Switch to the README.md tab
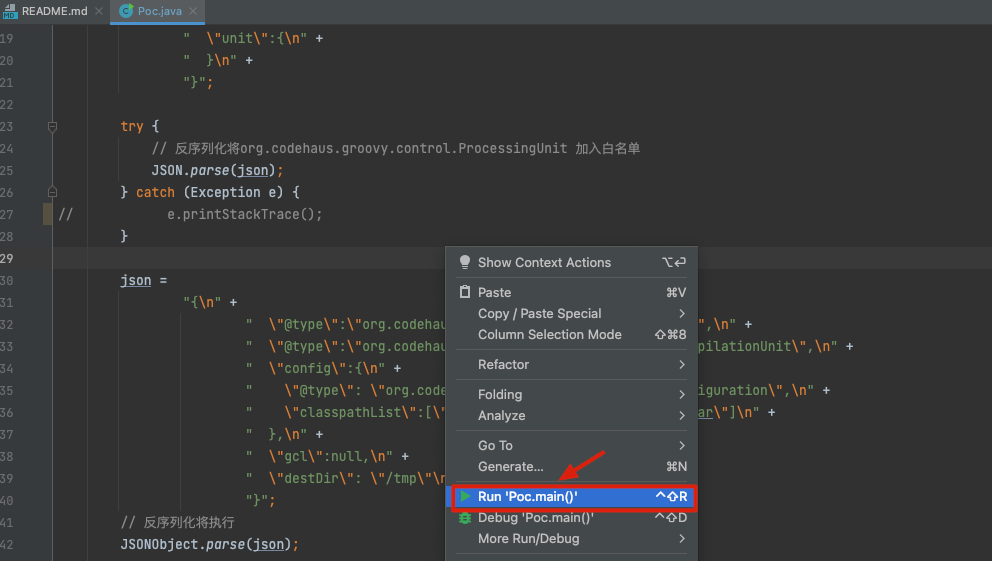This screenshot has height=561, width=992. point(54,11)
